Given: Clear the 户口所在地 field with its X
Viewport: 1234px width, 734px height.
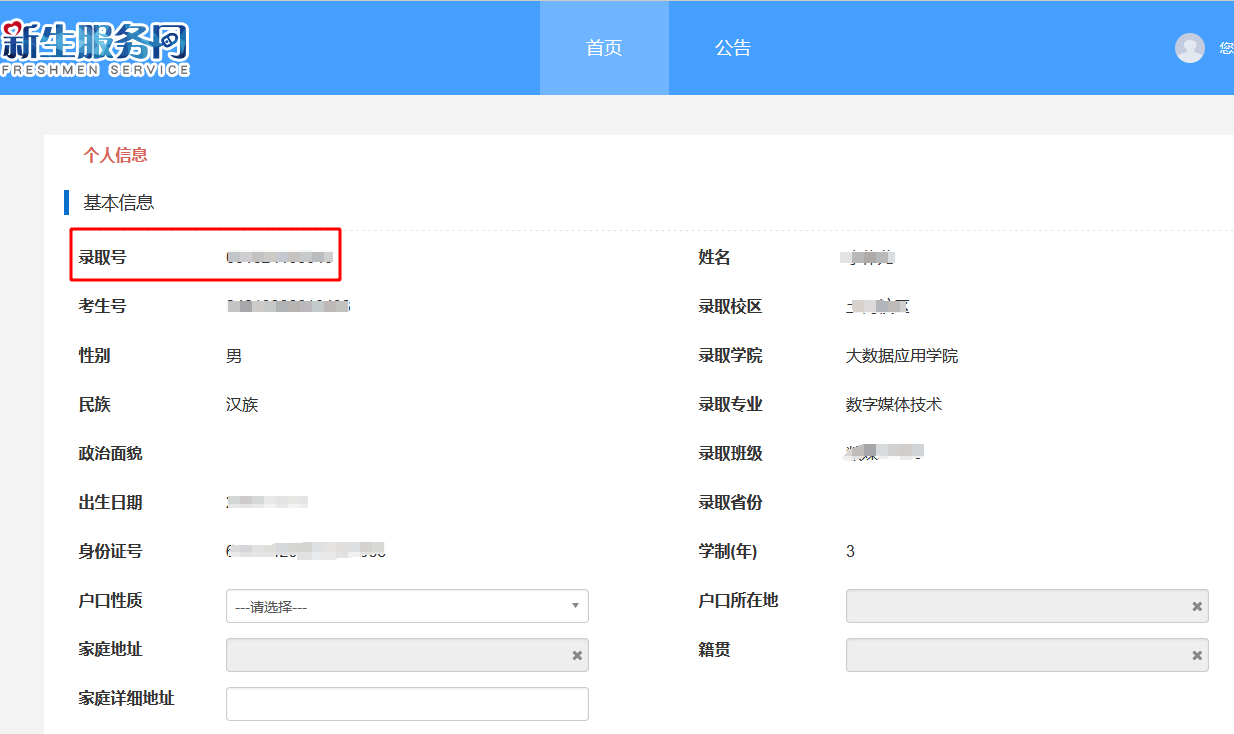Looking at the screenshot, I should (1196, 607).
